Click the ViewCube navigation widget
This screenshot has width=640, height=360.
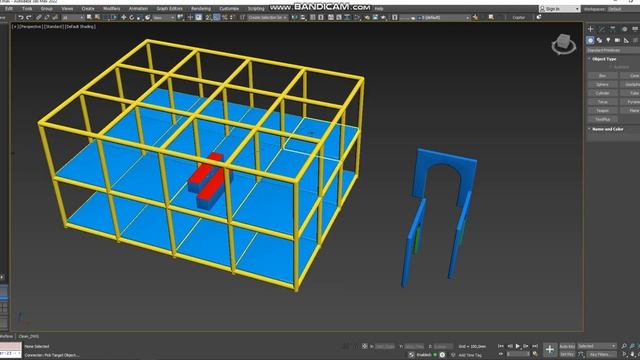564,44
